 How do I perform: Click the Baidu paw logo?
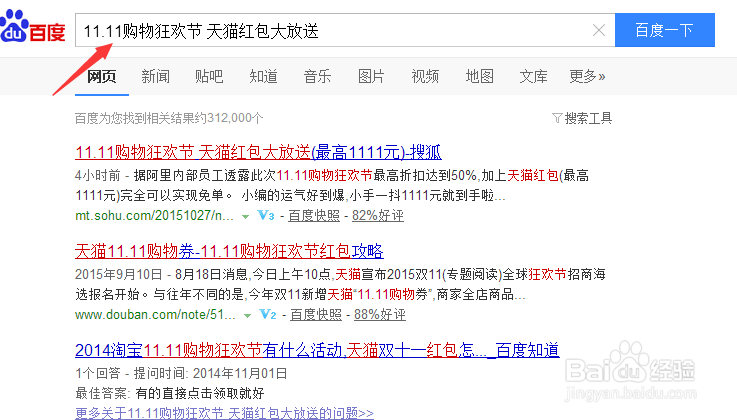coord(32,27)
